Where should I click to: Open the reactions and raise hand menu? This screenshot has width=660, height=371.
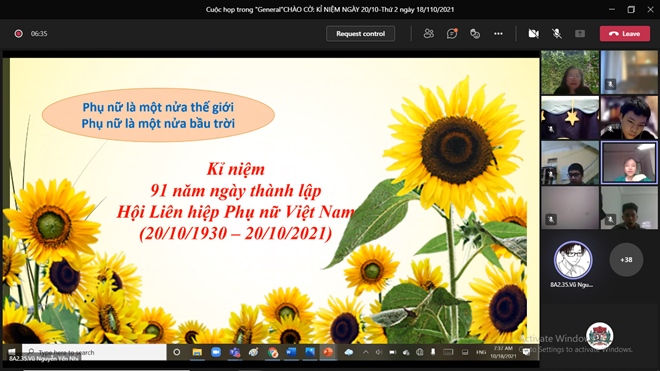coord(475,34)
